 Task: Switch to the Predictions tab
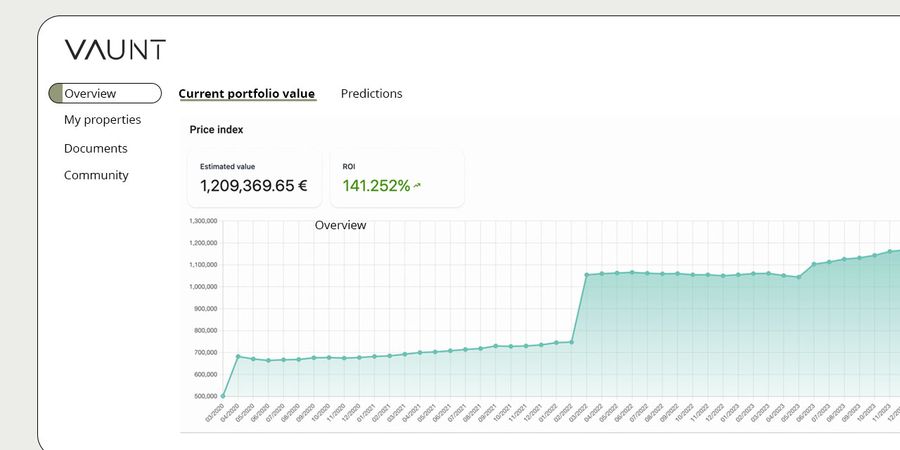[371, 94]
